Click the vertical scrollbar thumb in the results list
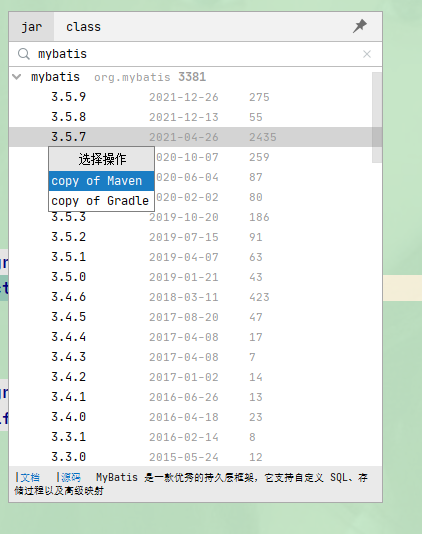Image resolution: width=422 pixels, height=534 pixels. click(x=377, y=117)
